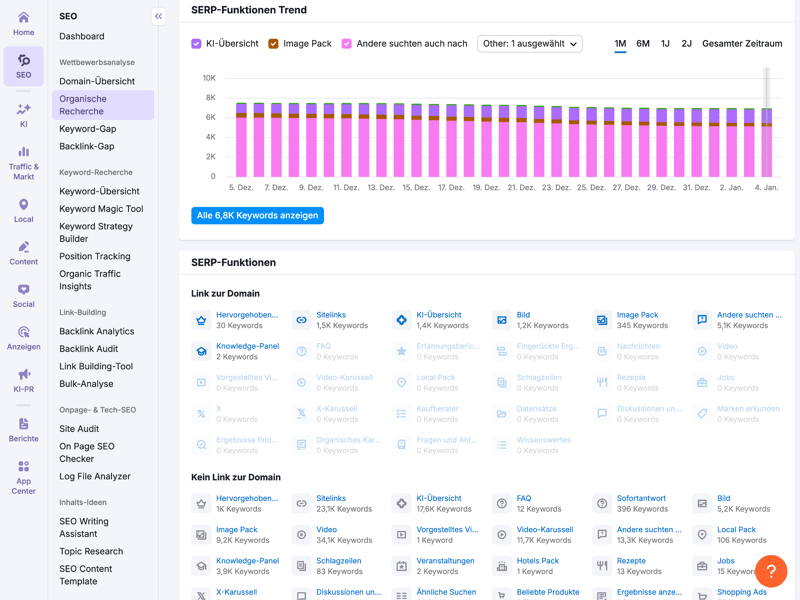Disable Andere suchen auch nach checkbox
Image resolution: width=800 pixels, height=600 pixels.
tap(346, 44)
